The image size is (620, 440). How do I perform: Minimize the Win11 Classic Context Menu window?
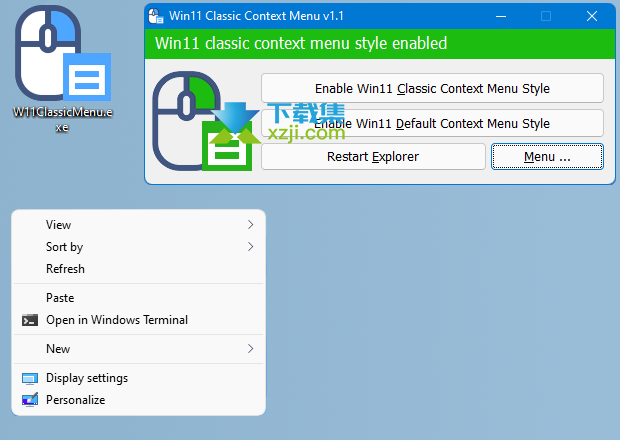click(501, 16)
